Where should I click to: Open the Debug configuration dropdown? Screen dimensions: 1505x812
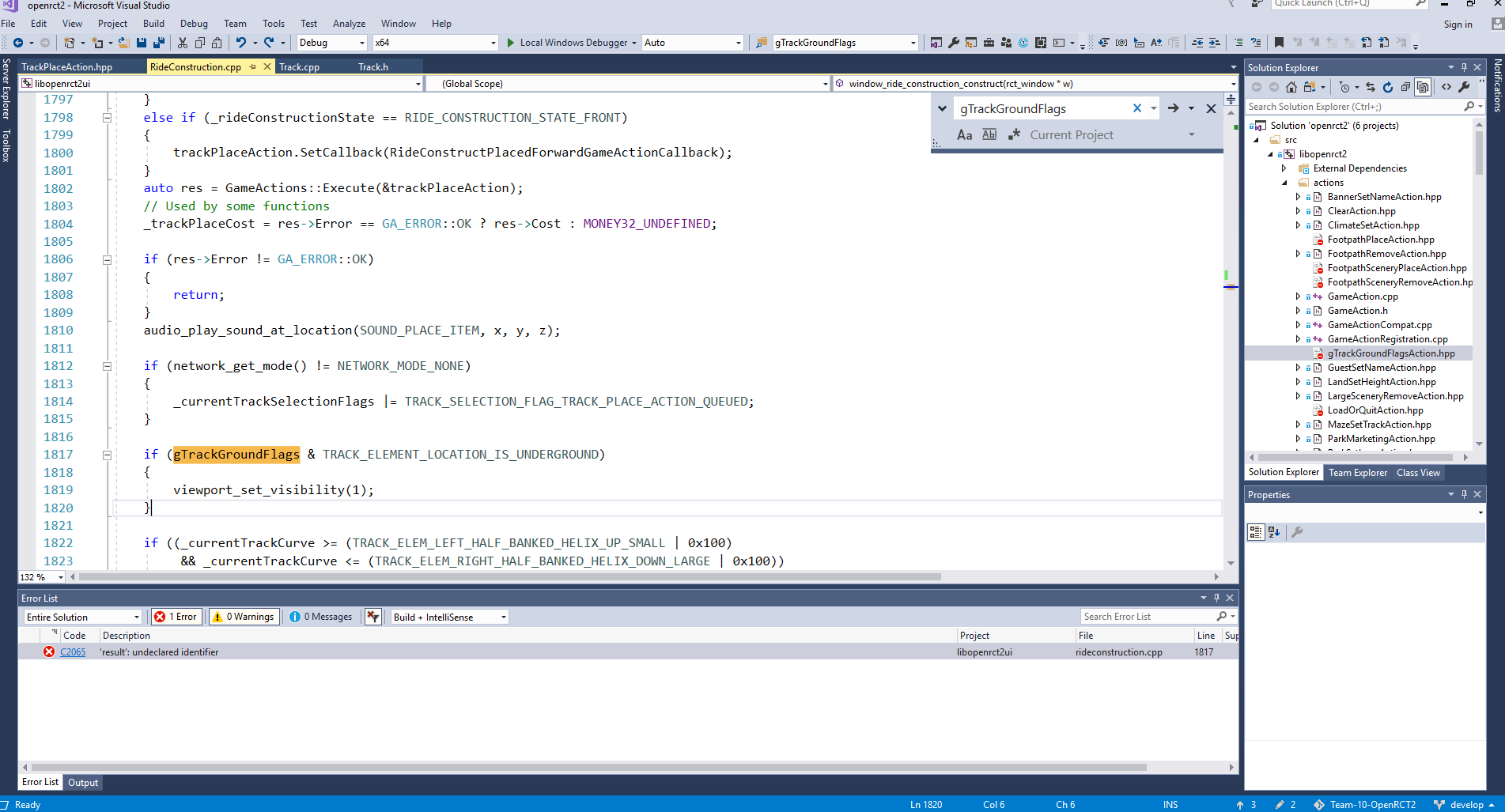tap(331, 43)
